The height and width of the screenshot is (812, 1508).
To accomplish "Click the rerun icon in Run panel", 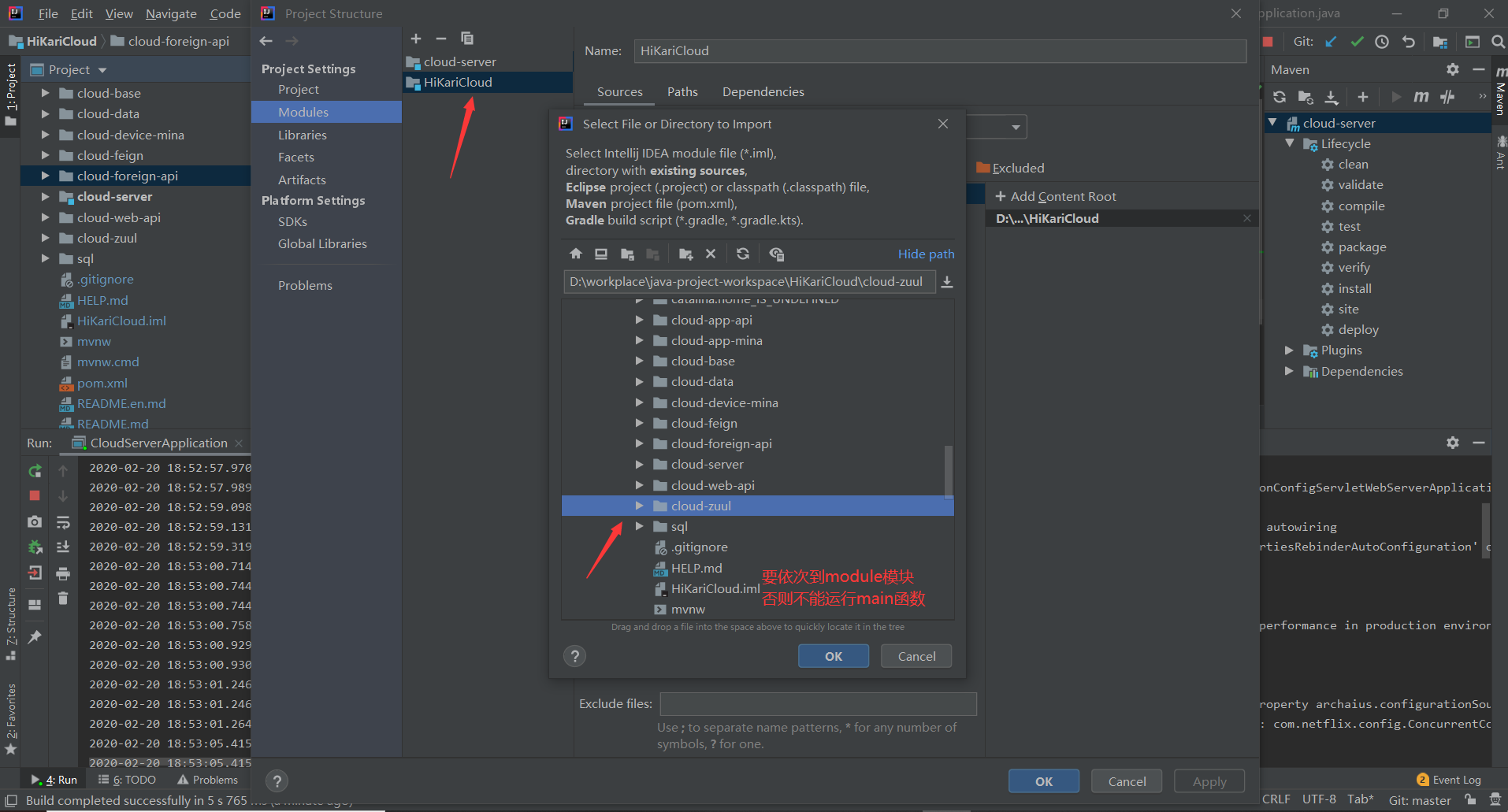I will [x=35, y=471].
